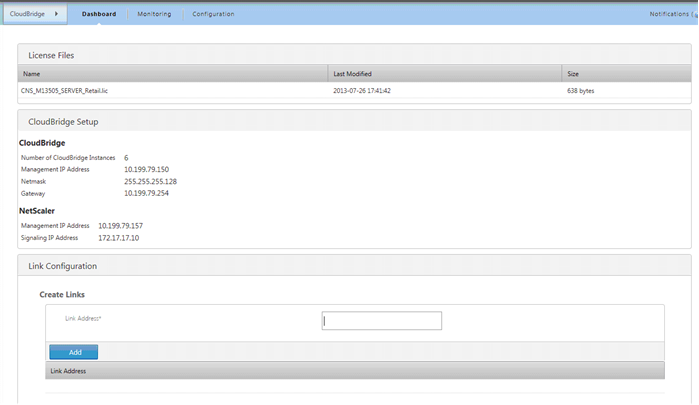Click the Link Configuration panel heading
699x405 pixels.
coord(62,266)
